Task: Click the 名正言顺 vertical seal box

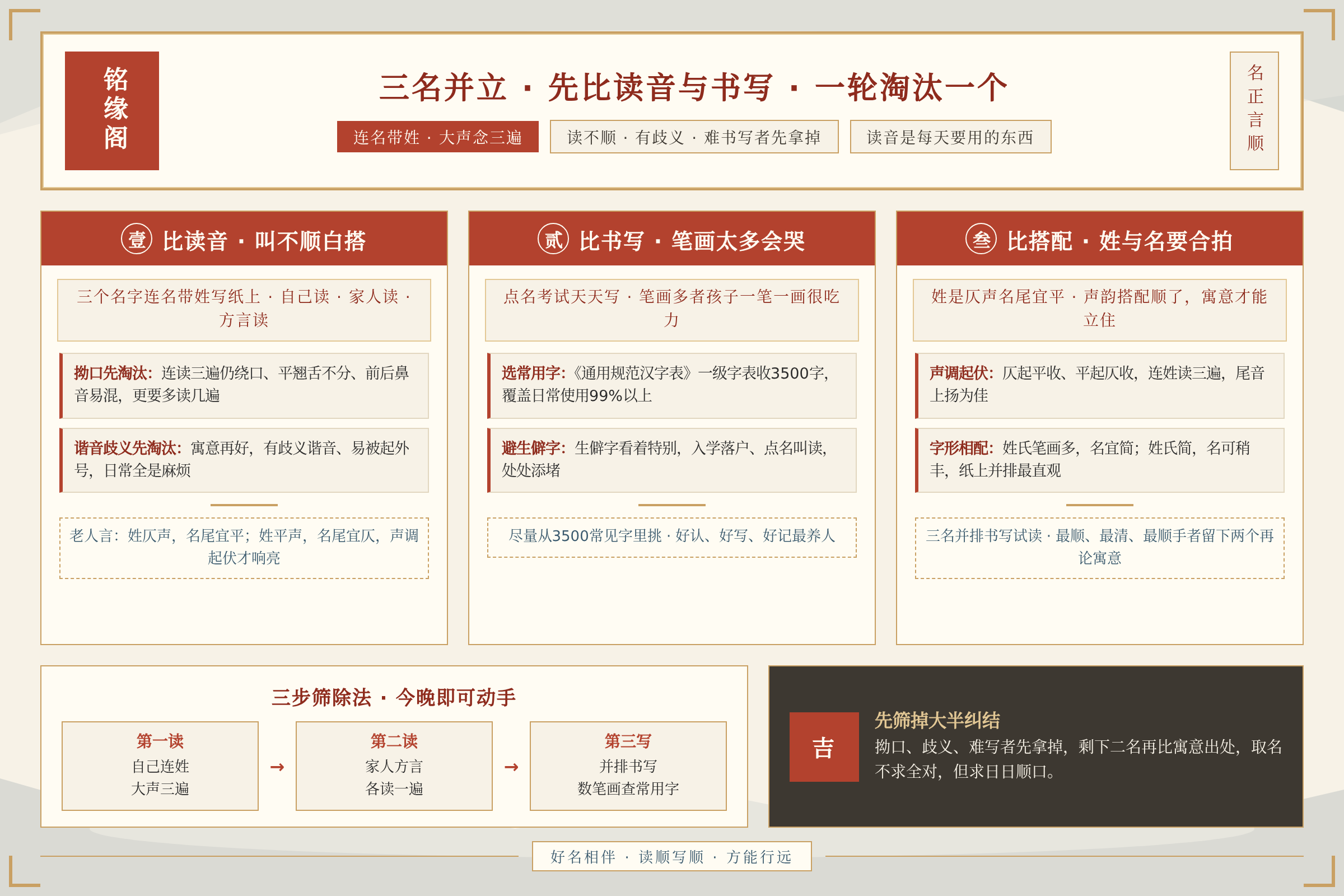Action: [x=1254, y=111]
